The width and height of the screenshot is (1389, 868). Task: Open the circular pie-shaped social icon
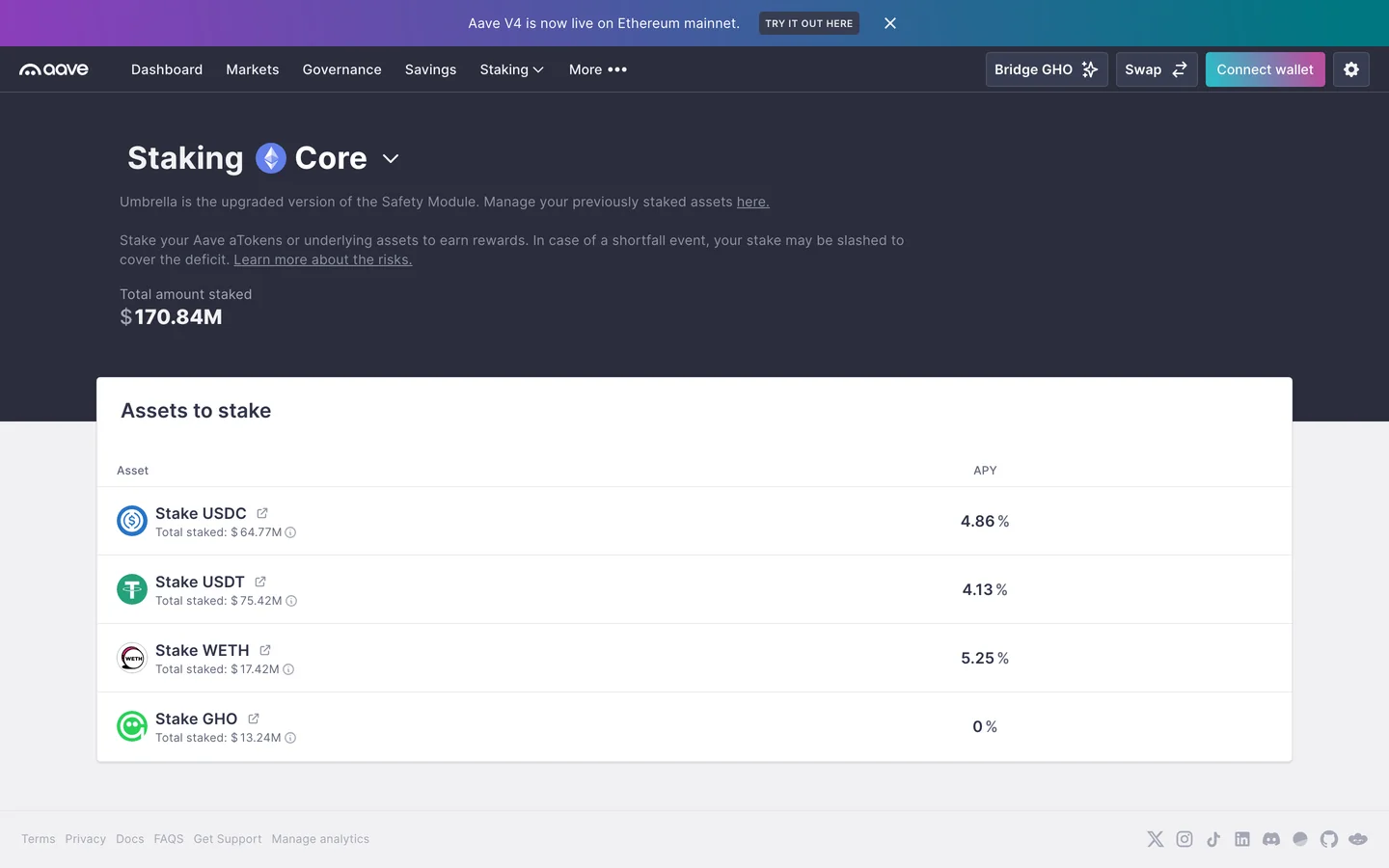[x=1300, y=839]
